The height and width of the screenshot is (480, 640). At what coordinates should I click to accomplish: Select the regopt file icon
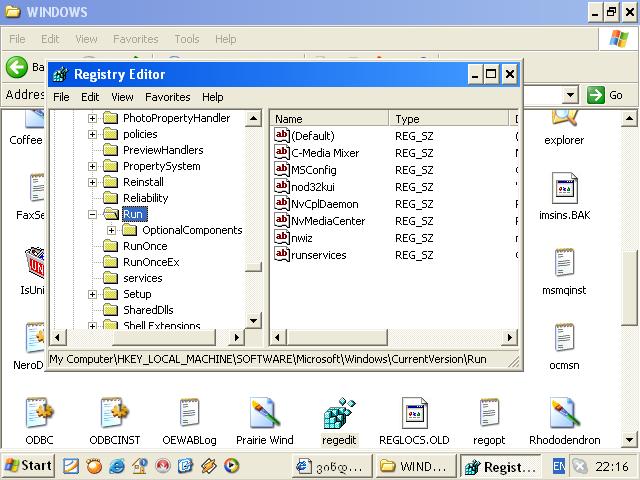coord(489,413)
